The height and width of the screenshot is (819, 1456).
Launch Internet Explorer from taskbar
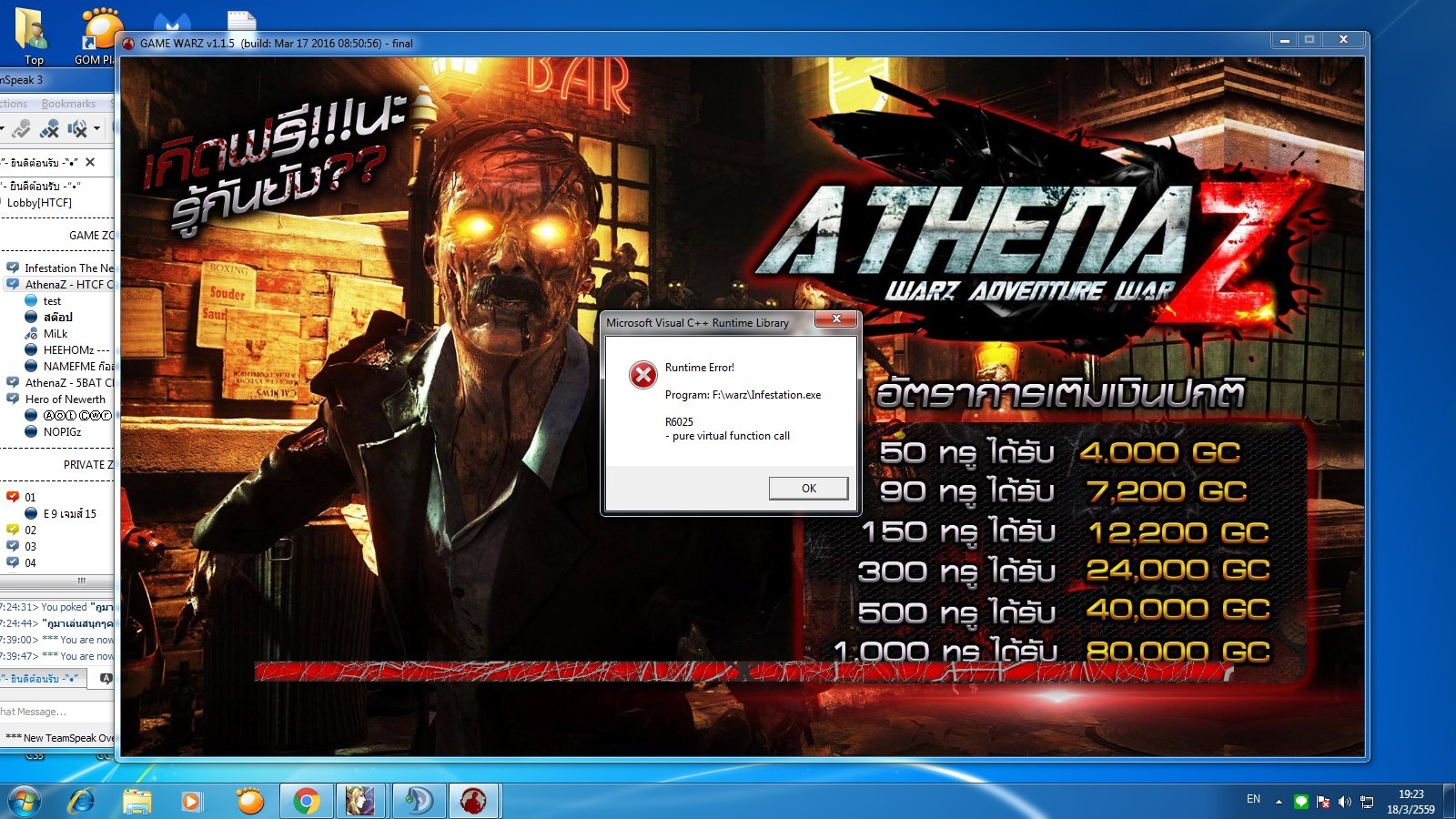[81, 802]
